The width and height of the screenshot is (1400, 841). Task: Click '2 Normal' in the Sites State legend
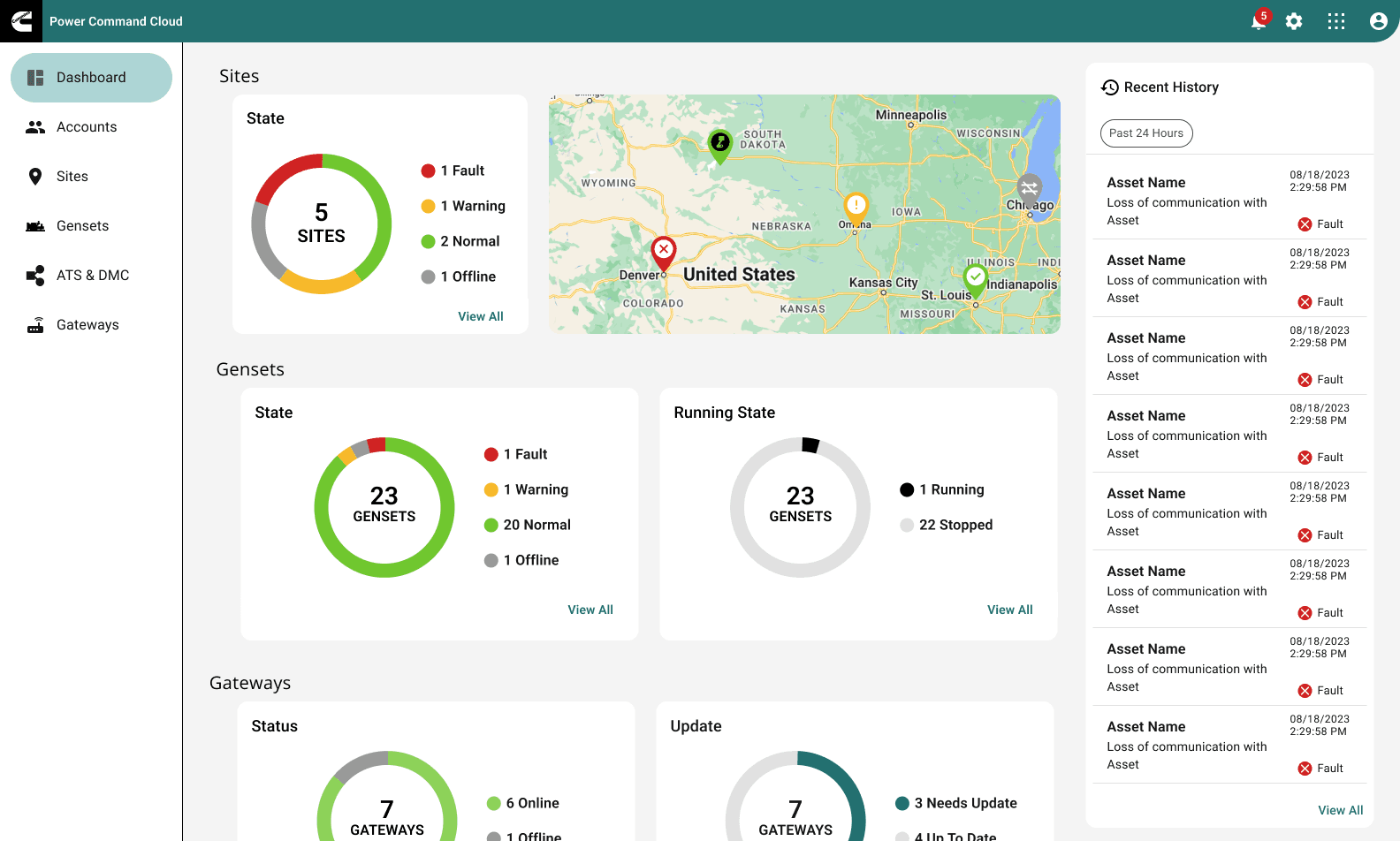(x=470, y=241)
